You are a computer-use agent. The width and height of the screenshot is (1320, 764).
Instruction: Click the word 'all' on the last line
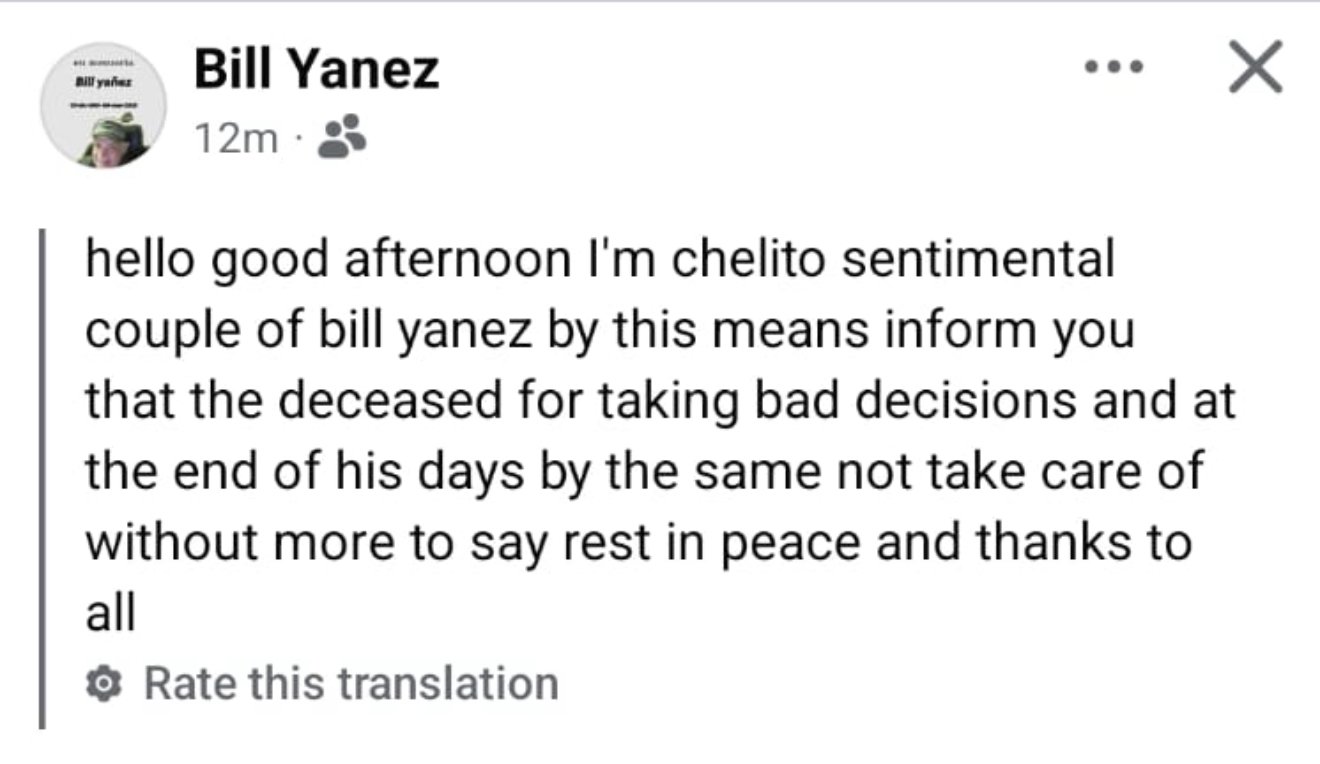click(109, 613)
